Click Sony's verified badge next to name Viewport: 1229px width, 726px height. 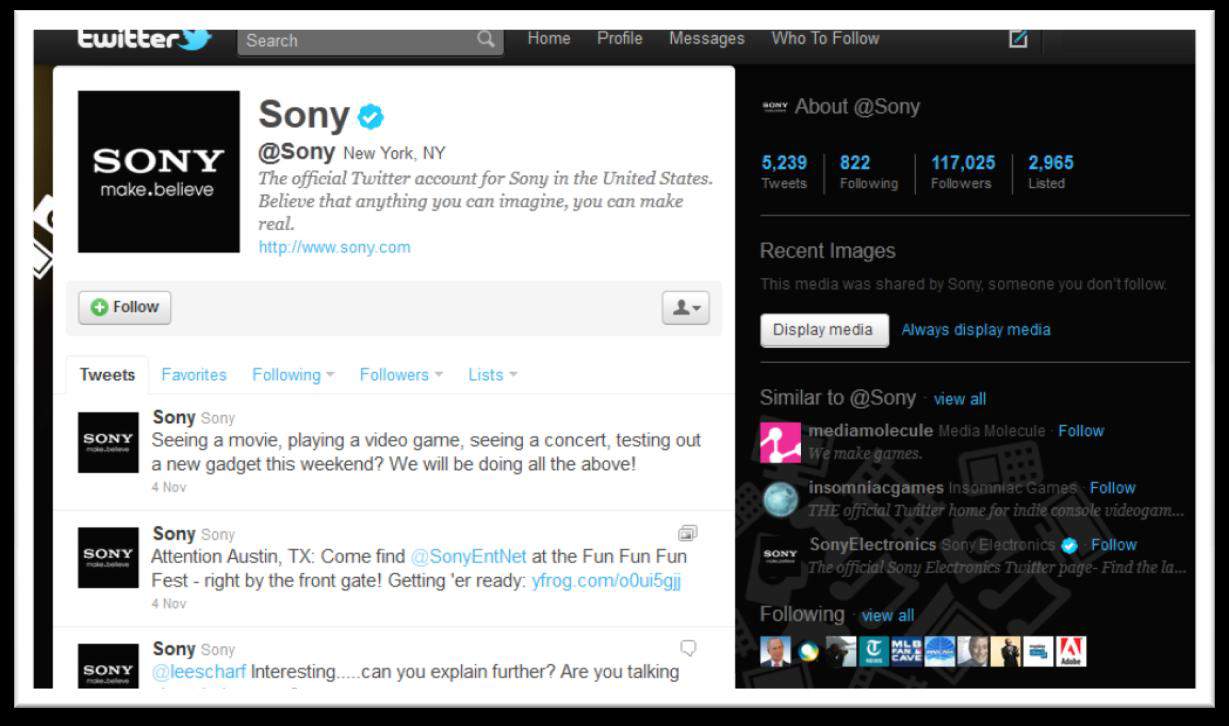tap(371, 117)
